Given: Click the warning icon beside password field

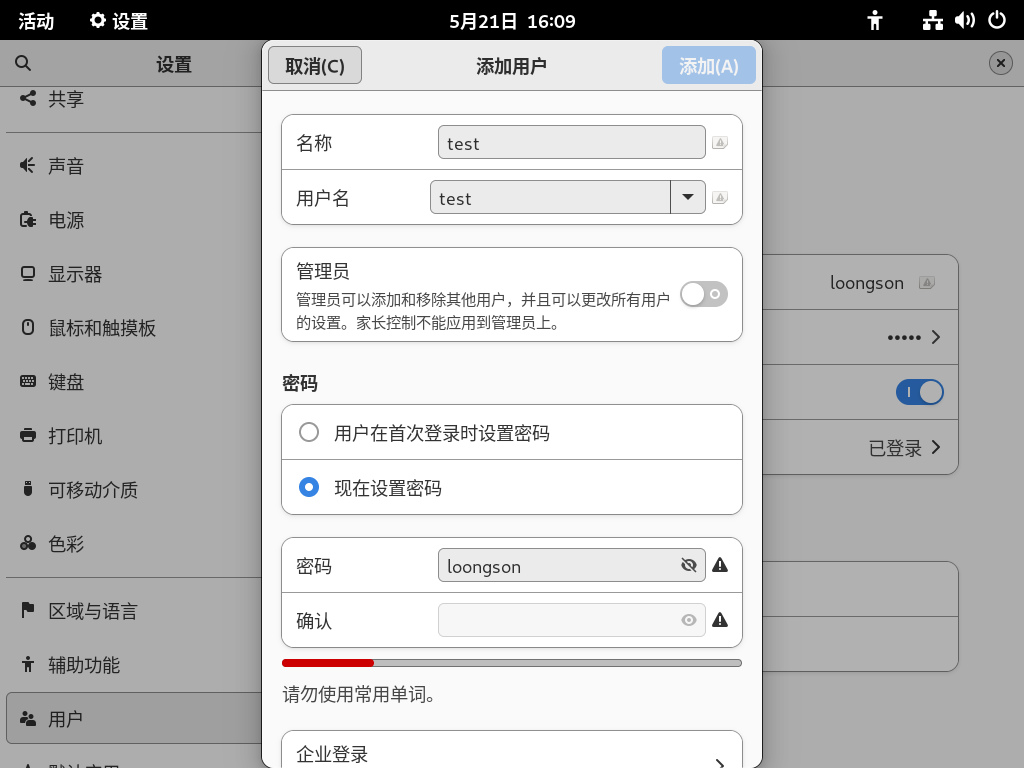Looking at the screenshot, I should (720, 565).
